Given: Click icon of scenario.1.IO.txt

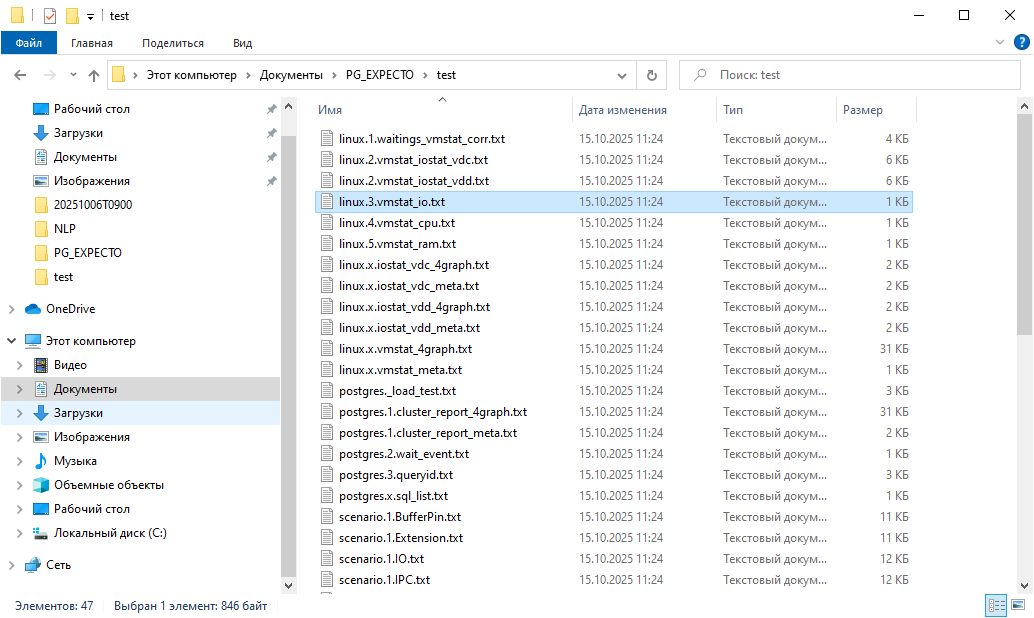Looking at the screenshot, I should 327,559.
